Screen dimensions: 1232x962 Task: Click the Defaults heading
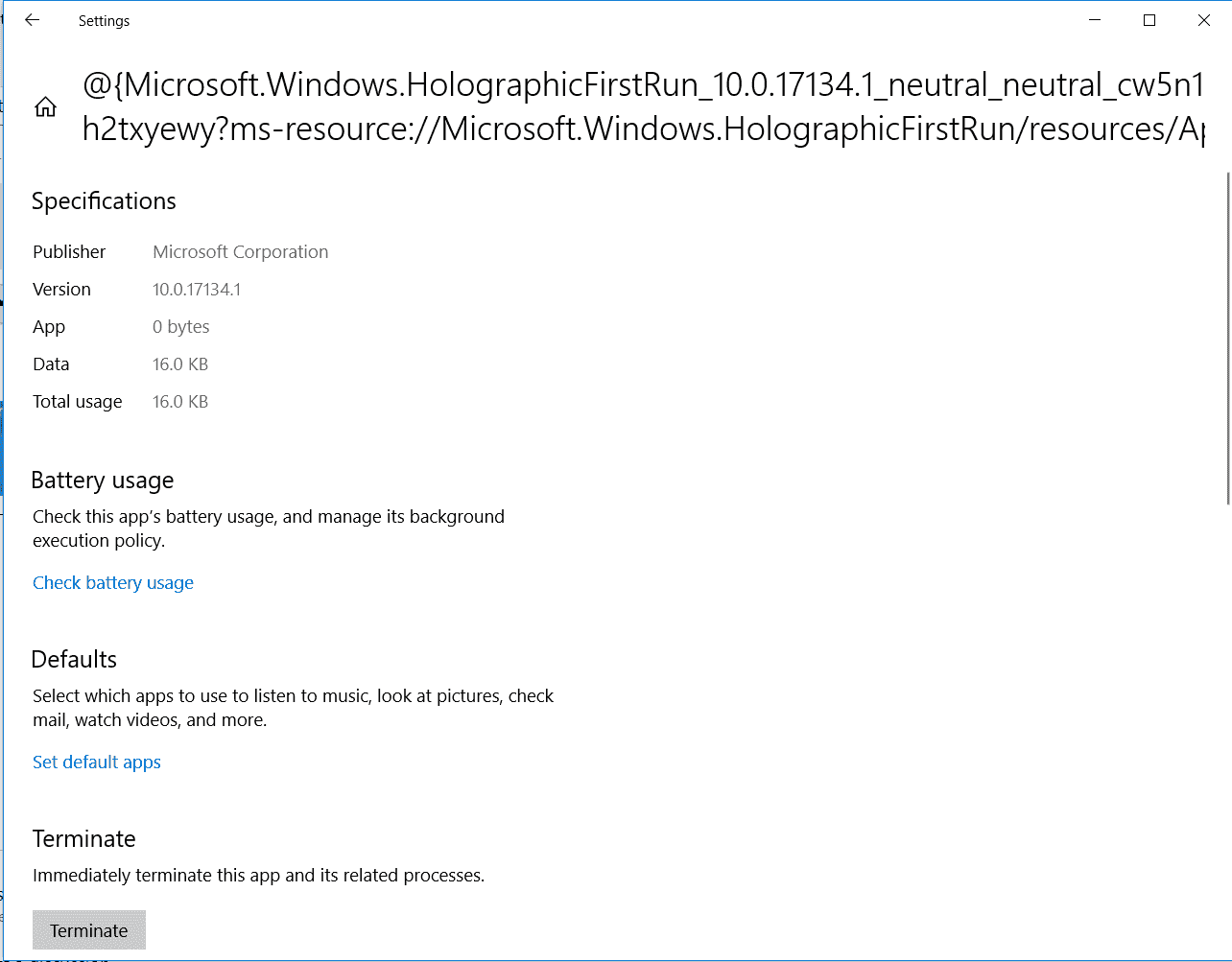point(74,660)
